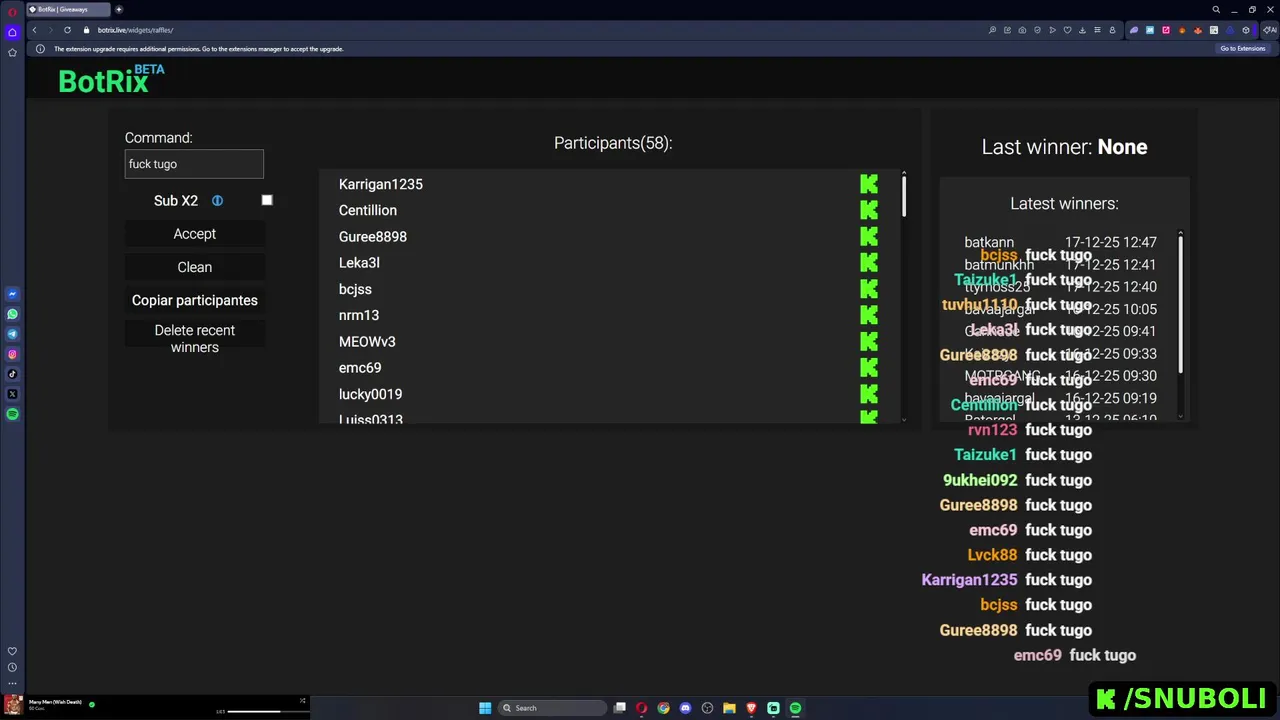Open Discord from the taskbar

[x=685, y=708]
